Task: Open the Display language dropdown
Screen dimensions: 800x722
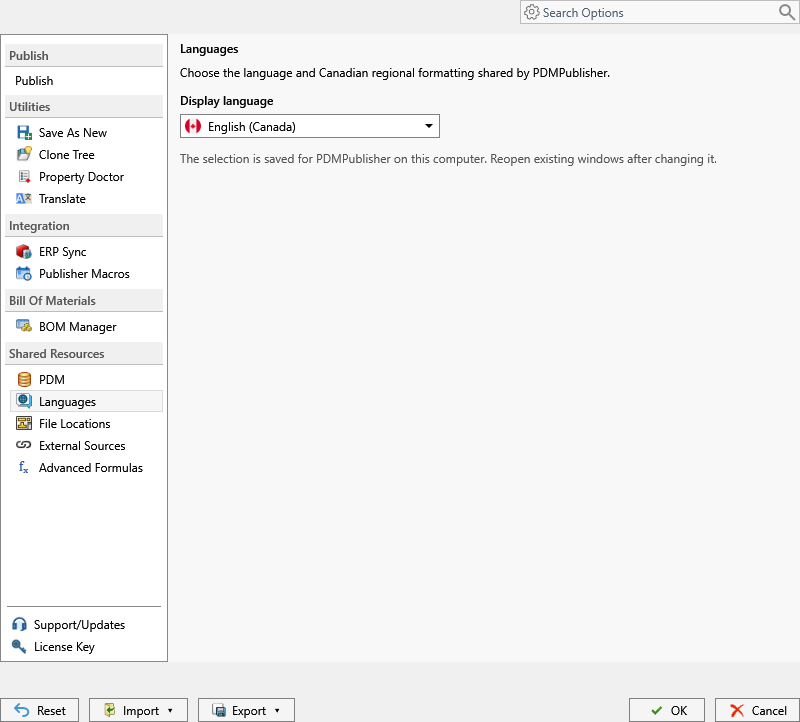Action: tap(310, 126)
